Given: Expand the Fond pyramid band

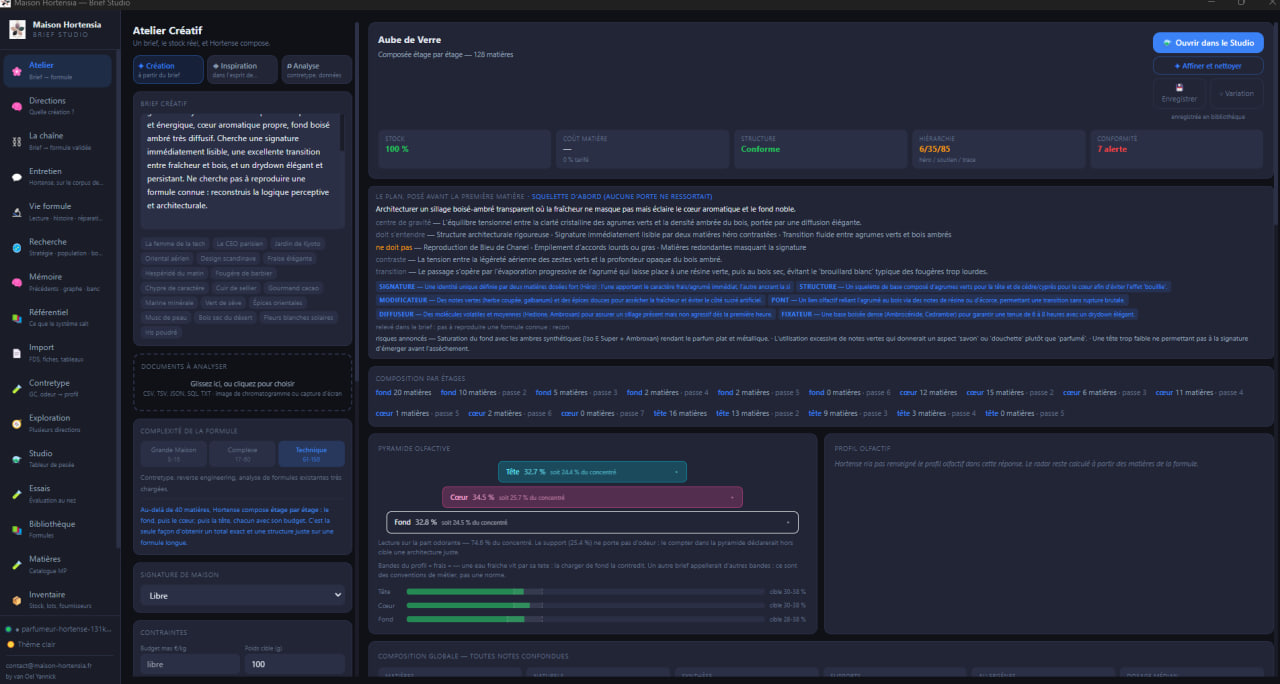Looking at the screenshot, I should (592, 522).
